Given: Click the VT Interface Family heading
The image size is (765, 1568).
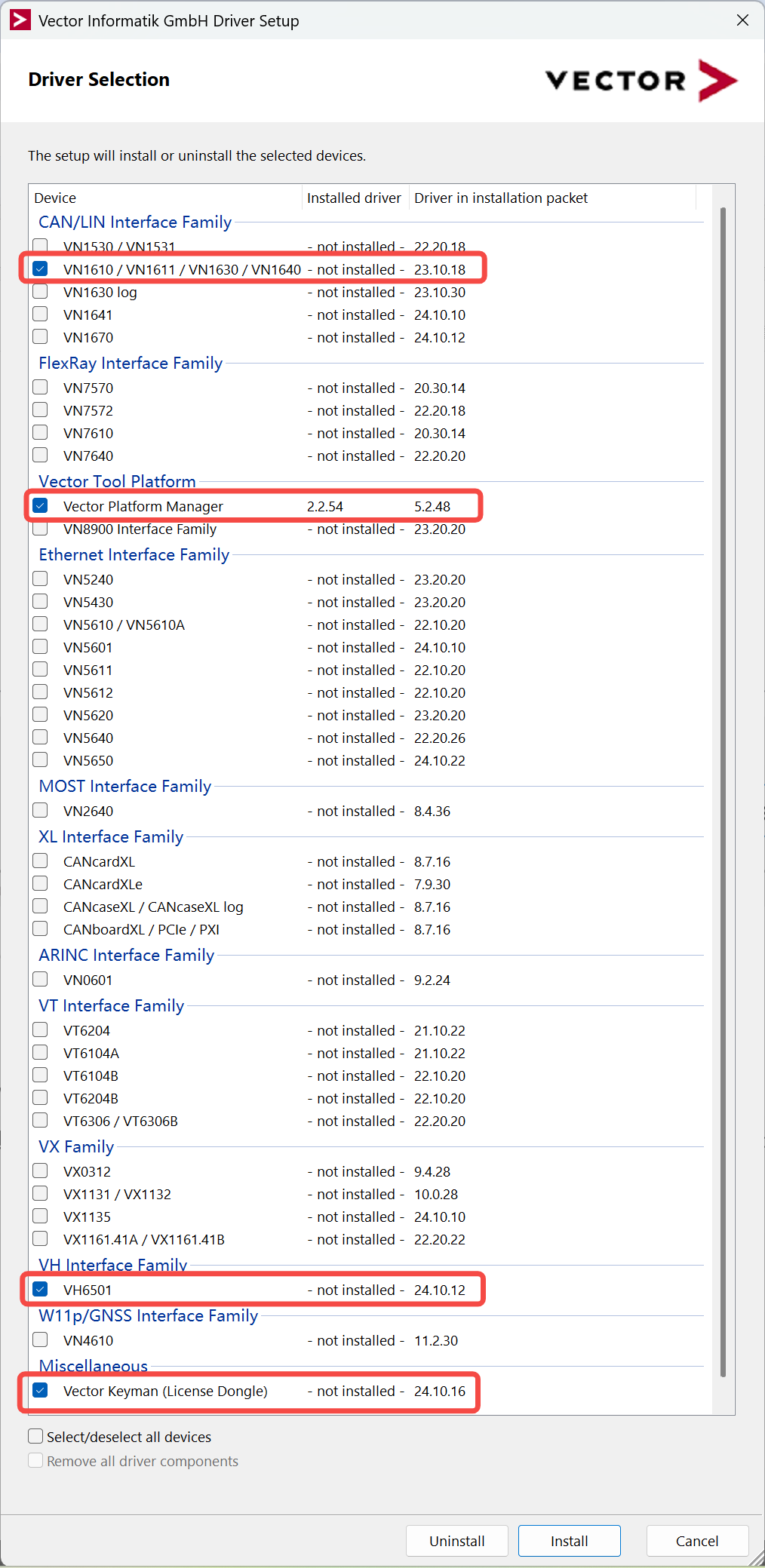Looking at the screenshot, I should 112,1005.
